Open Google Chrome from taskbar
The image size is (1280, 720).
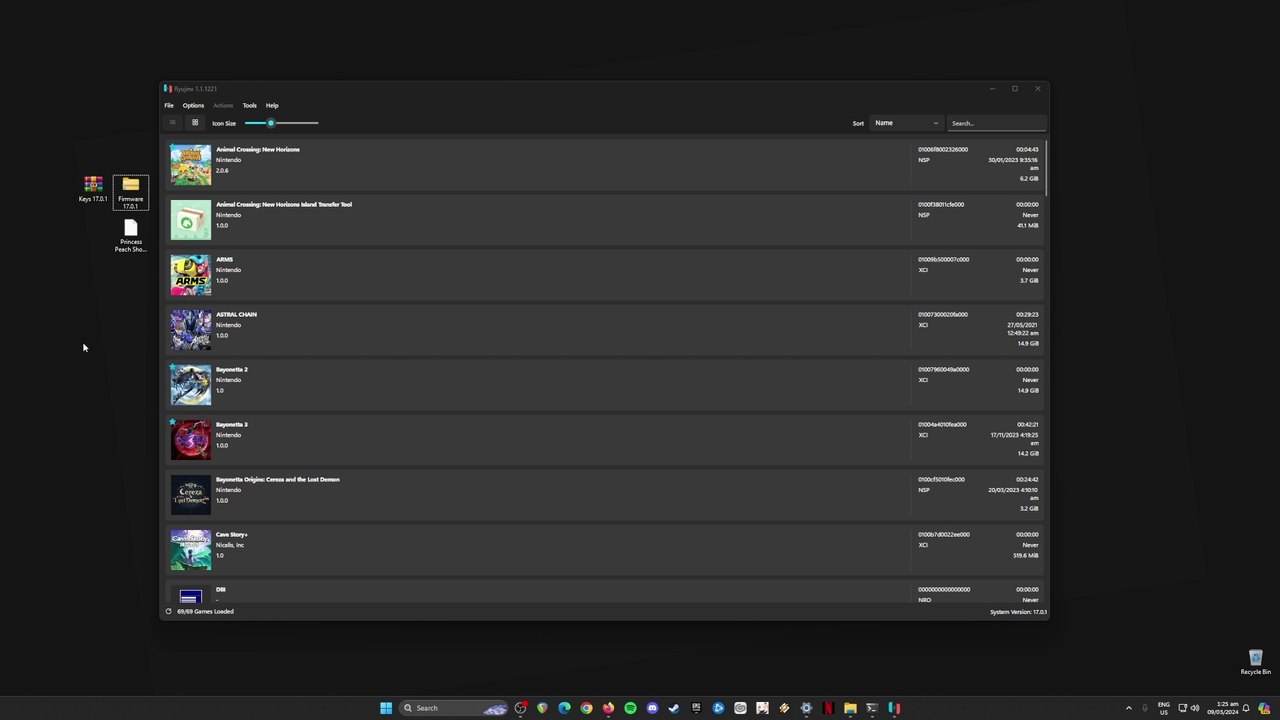coord(586,708)
